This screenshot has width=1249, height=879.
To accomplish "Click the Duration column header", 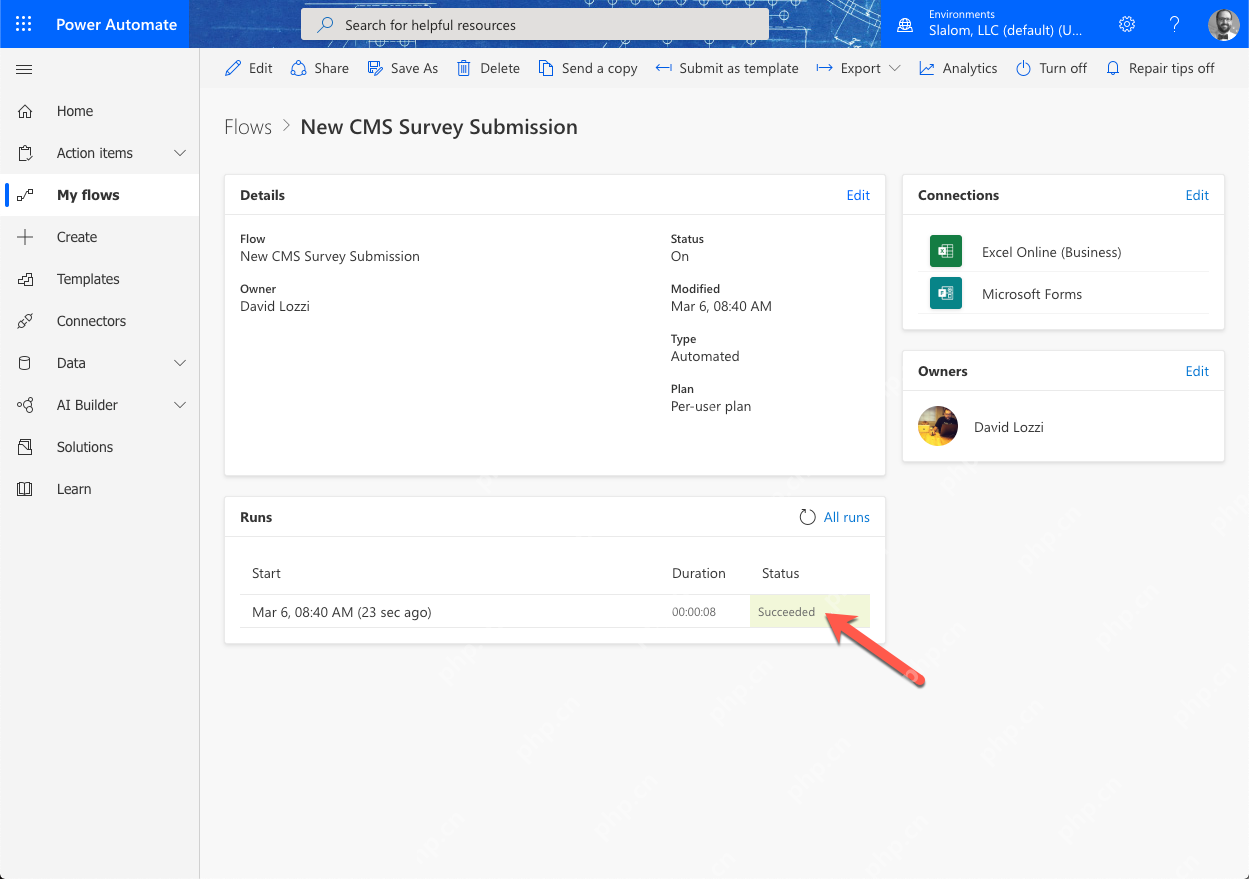I will pos(699,573).
